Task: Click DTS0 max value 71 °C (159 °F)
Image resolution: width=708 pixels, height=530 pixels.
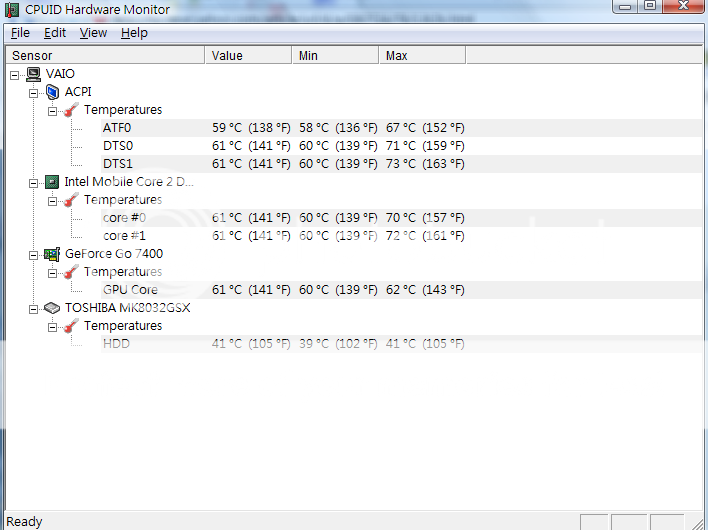Action: click(x=425, y=146)
